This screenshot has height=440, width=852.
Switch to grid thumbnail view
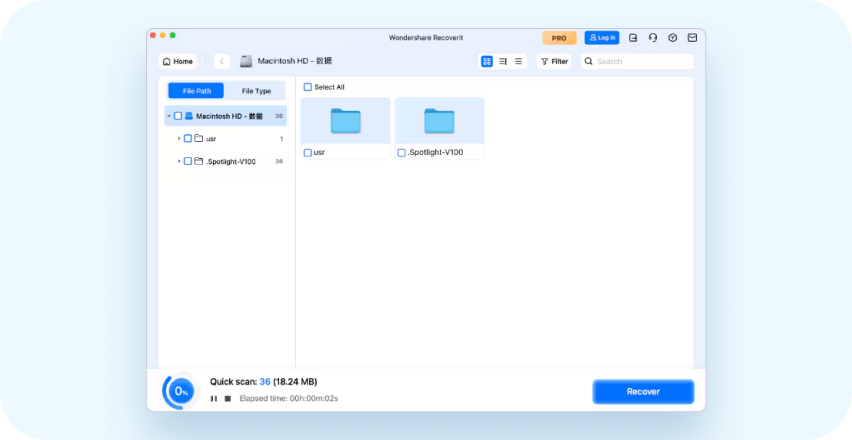coord(487,61)
